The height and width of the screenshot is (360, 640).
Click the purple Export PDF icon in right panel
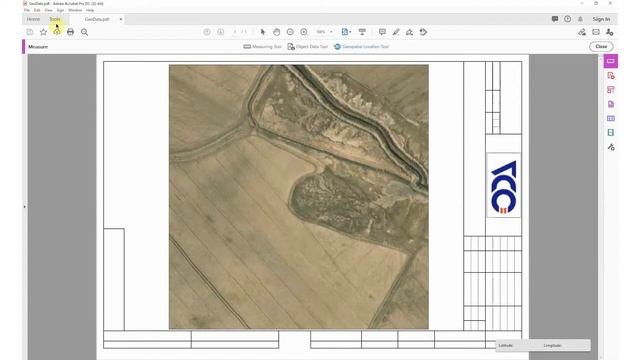click(x=611, y=104)
